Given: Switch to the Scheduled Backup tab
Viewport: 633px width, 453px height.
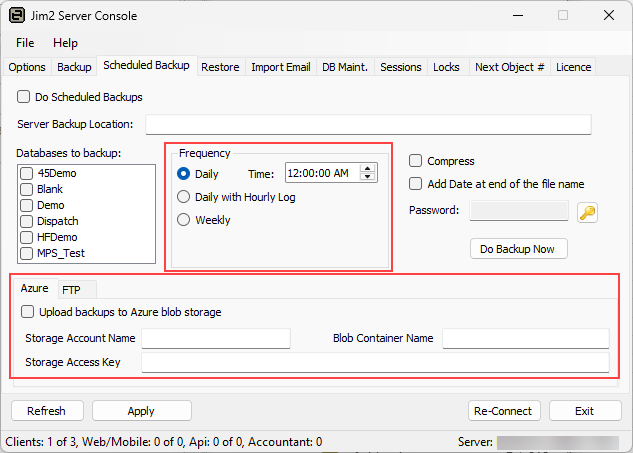Looking at the screenshot, I should pyautogui.click(x=147, y=65).
